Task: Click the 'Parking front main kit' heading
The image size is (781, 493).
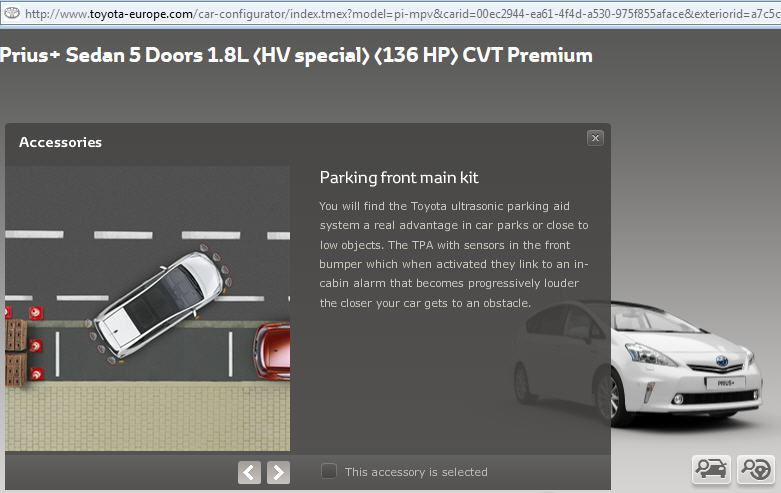Action: coord(399,177)
